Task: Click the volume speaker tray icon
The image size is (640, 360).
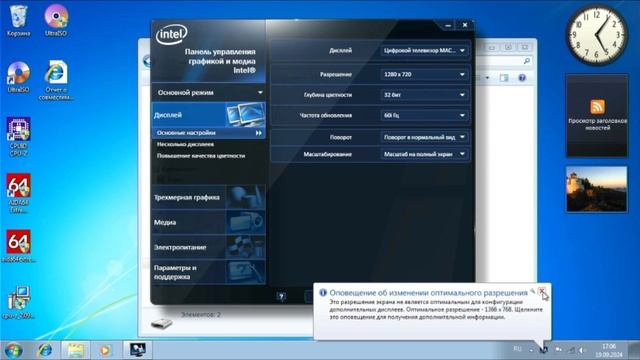Action: point(582,350)
